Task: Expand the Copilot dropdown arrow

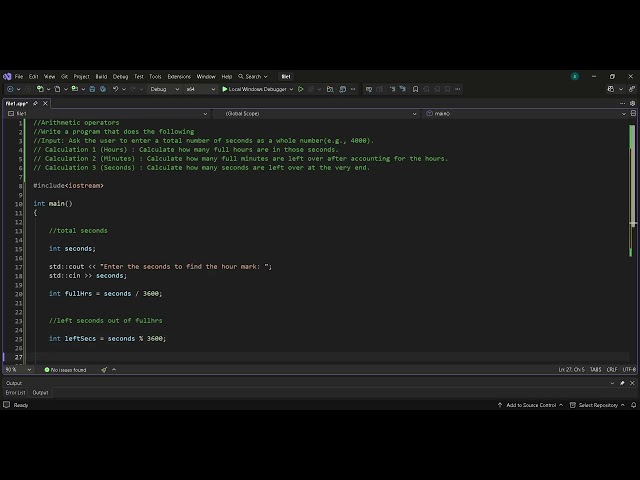Action: 621,89
